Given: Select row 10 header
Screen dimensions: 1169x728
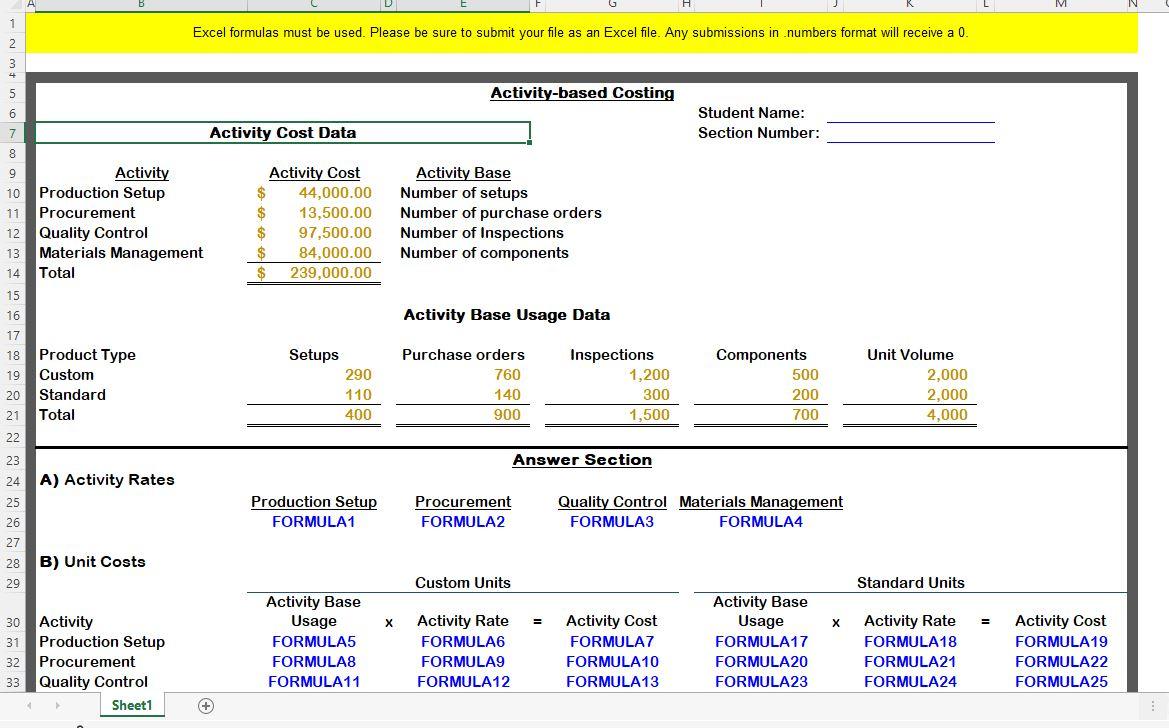Looking at the screenshot, I should (13, 192).
